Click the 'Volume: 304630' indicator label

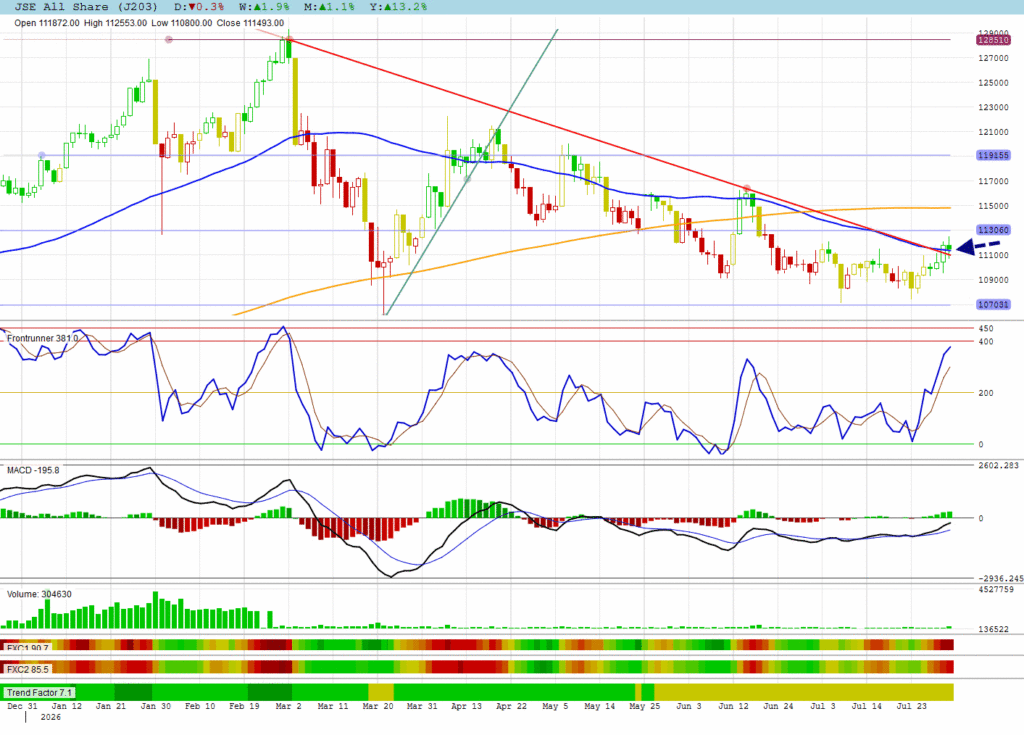[x=39, y=594]
